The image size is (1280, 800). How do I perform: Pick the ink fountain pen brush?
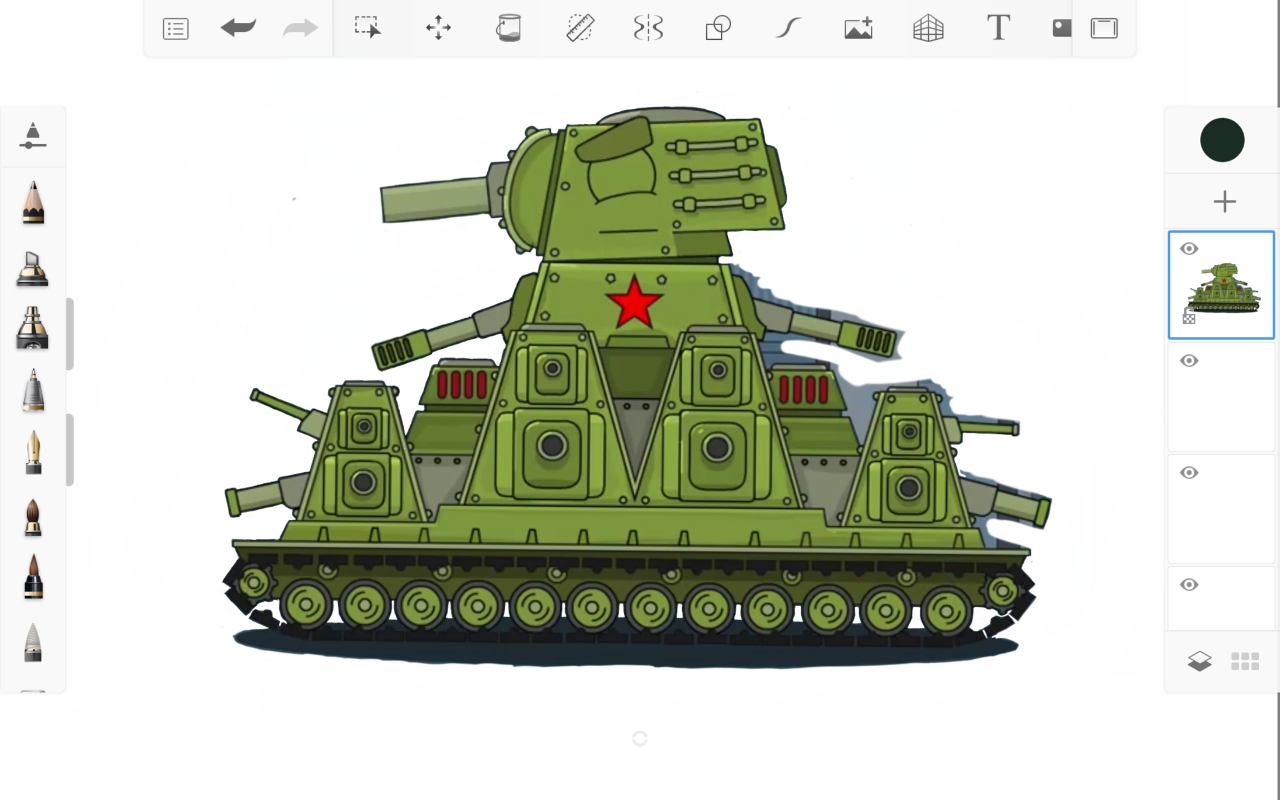pos(33,452)
